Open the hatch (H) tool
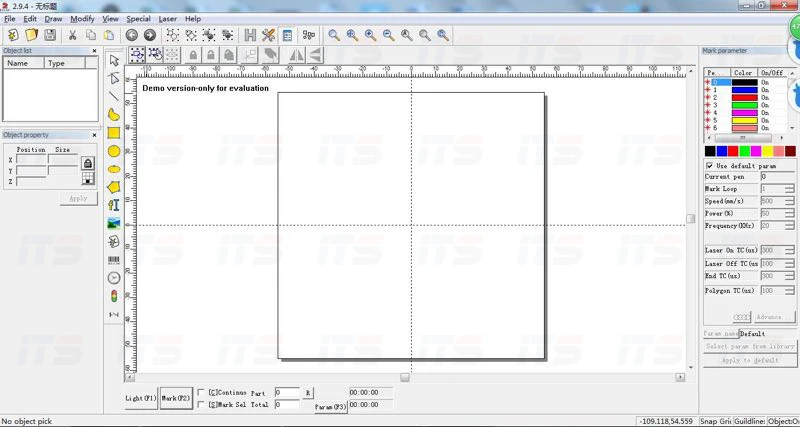 point(250,35)
